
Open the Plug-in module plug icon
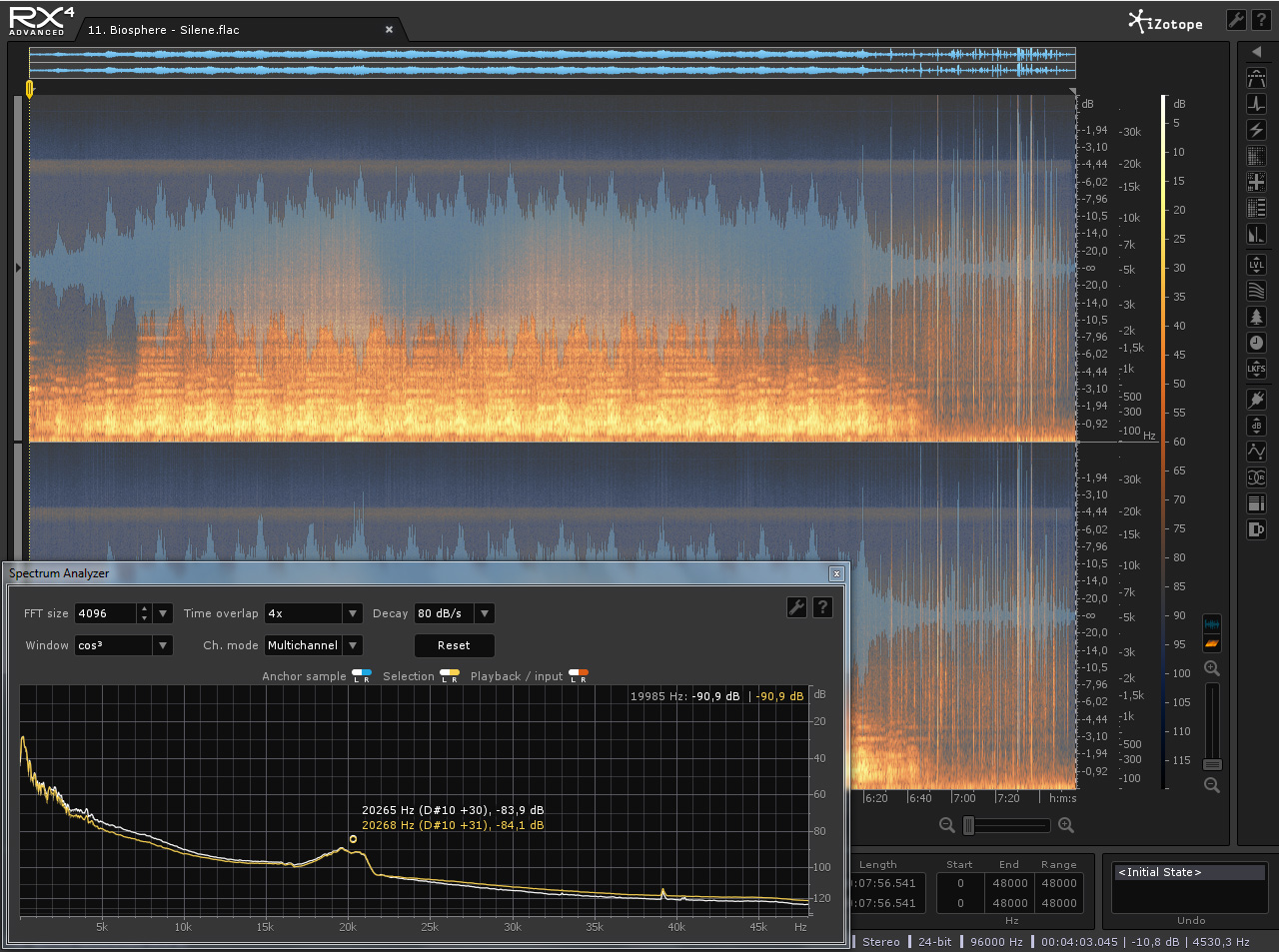[1256, 400]
